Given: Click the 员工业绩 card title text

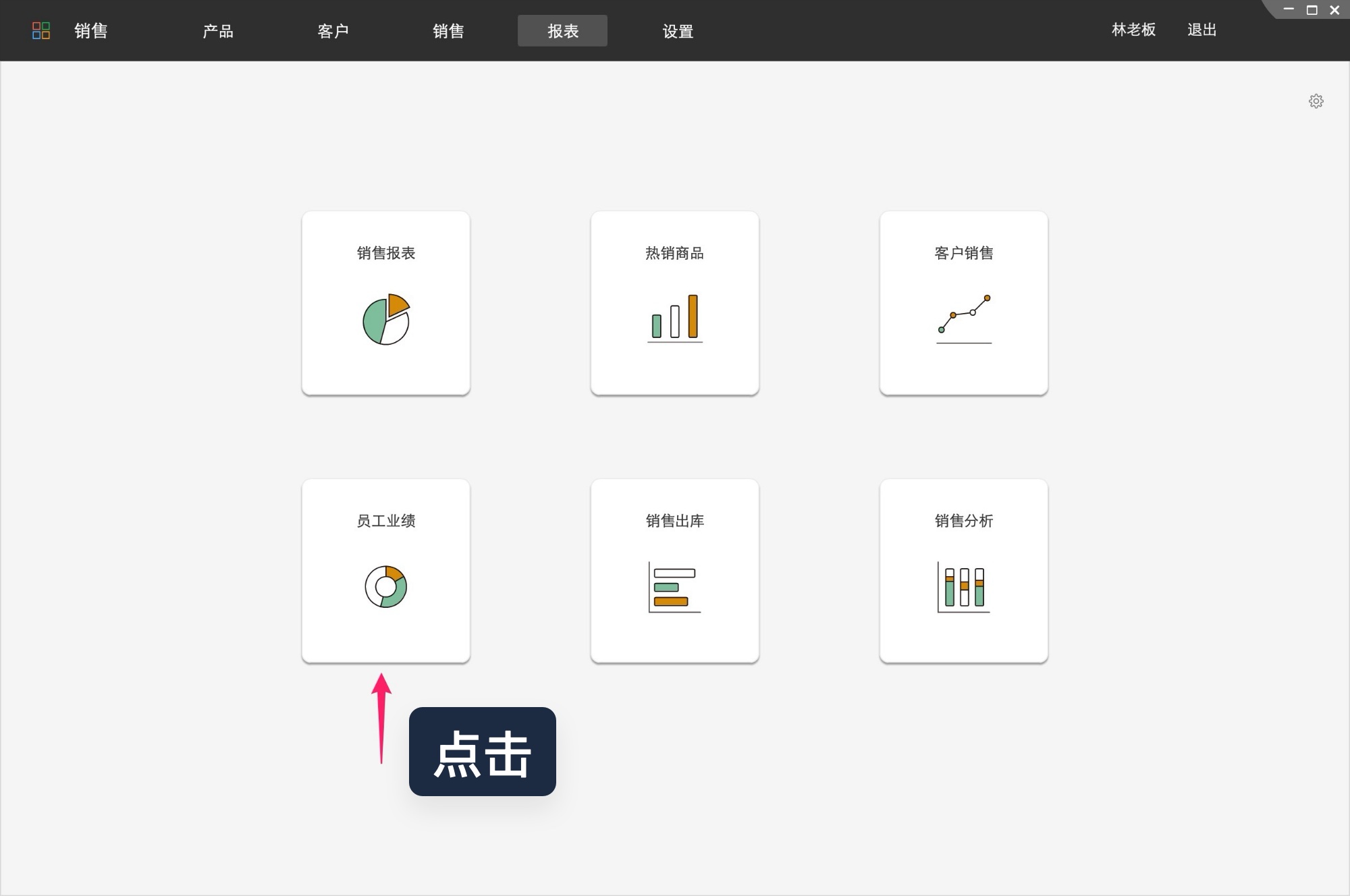Looking at the screenshot, I should pyautogui.click(x=385, y=522).
